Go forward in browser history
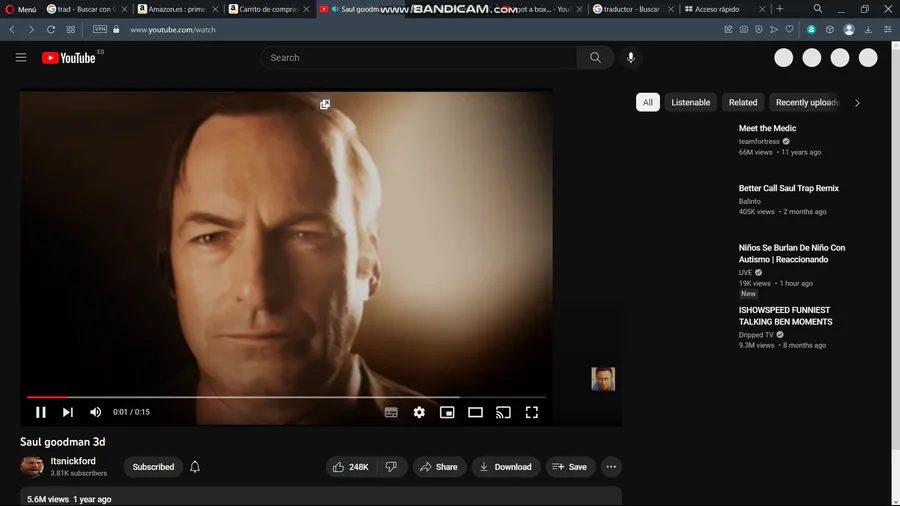The width and height of the screenshot is (900, 506). (31, 29)
